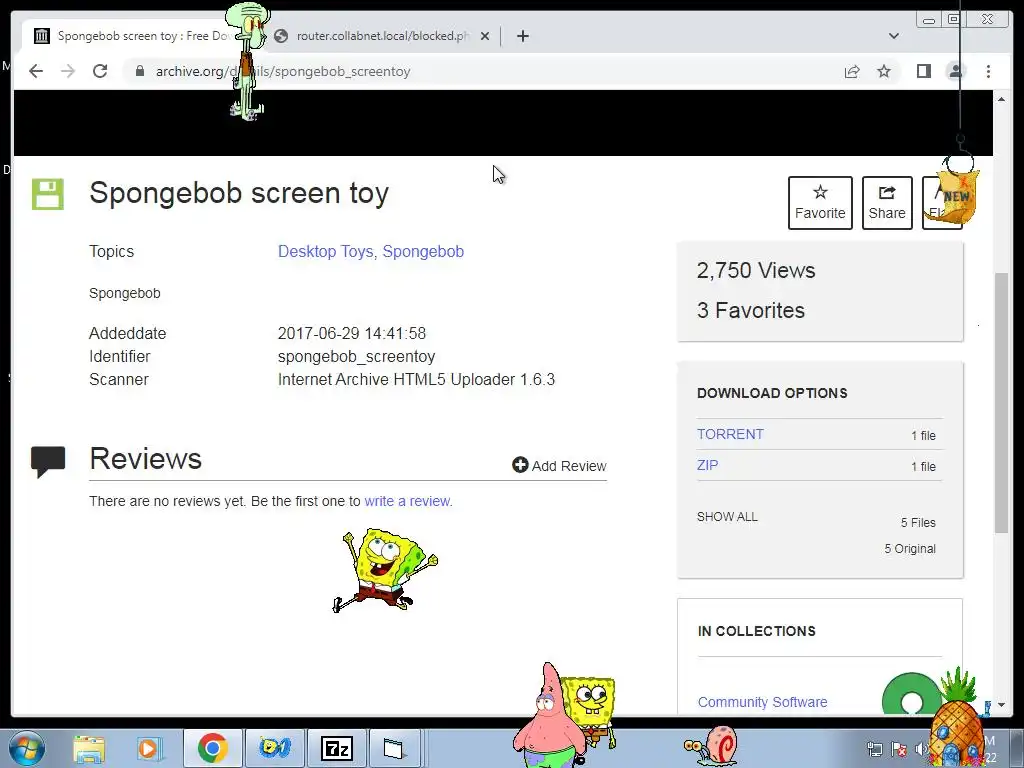The height and width of the screenshot is (768, 1024).
Task: Click the padlock site info icon
Action: coord(139,71)
